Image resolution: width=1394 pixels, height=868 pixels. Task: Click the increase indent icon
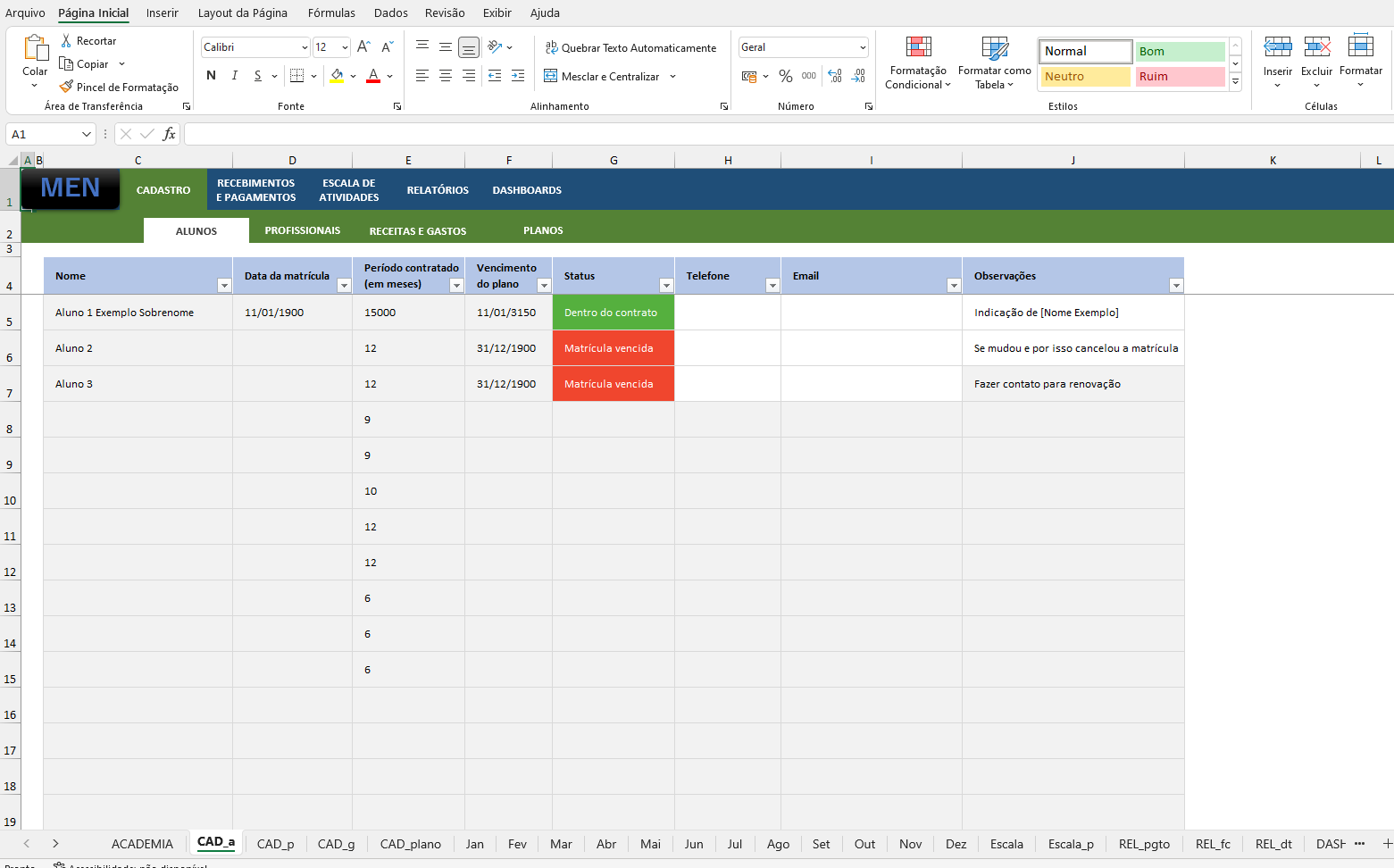coord(518,76)
